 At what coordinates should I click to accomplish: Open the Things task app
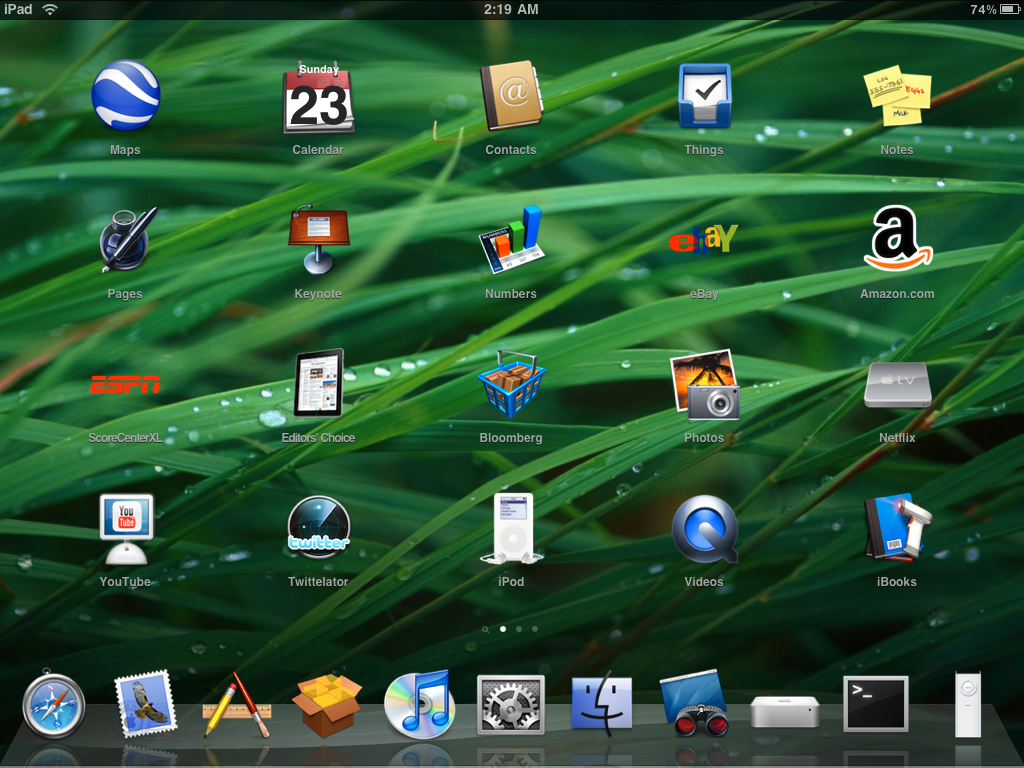(x=704, y=95)
